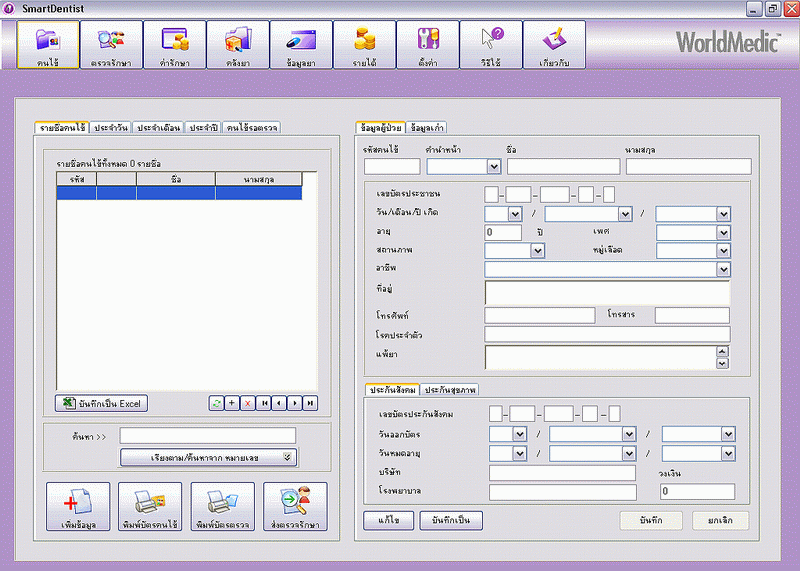The width and height of the screenshot is (800, 571).
Task: Click the รหัสคนไข้ patient code field
Action: tap(392, 166)
